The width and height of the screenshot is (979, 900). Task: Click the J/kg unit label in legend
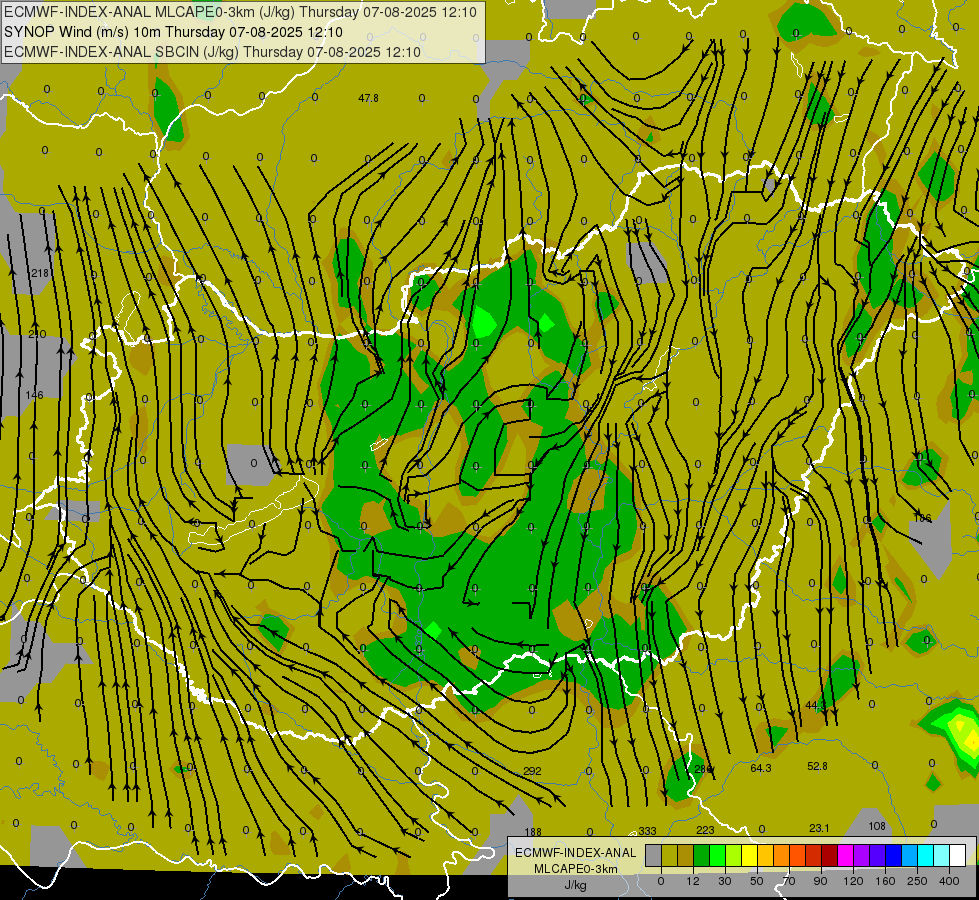(x=575, y=885)
